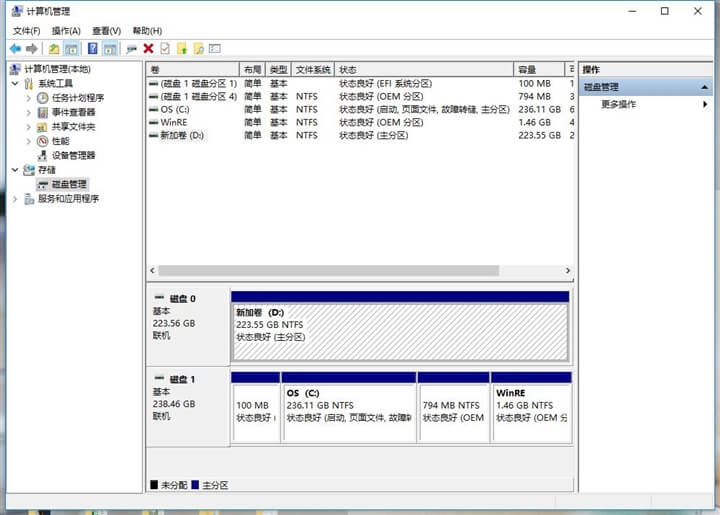Select the OS (C:) volume row
The width and height of the screenshot is (720, 515).
tap(174, 109)
